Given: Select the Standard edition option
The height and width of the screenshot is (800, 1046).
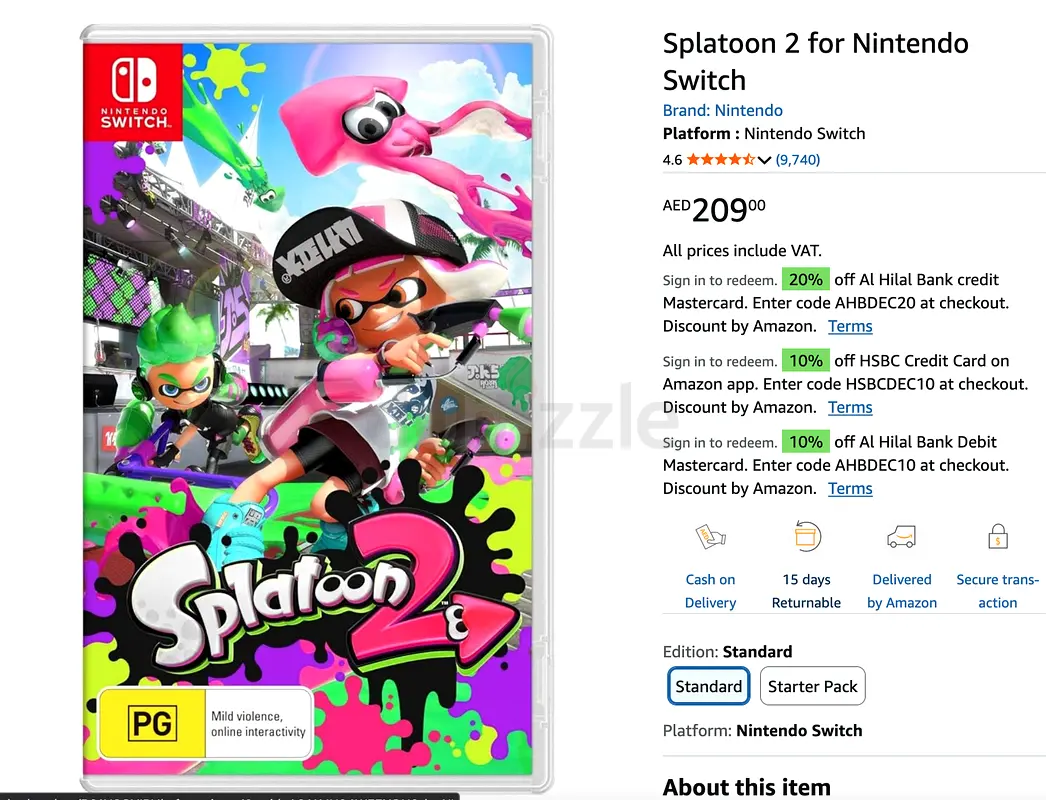Looking at the screenshot, I should (708, 687).
